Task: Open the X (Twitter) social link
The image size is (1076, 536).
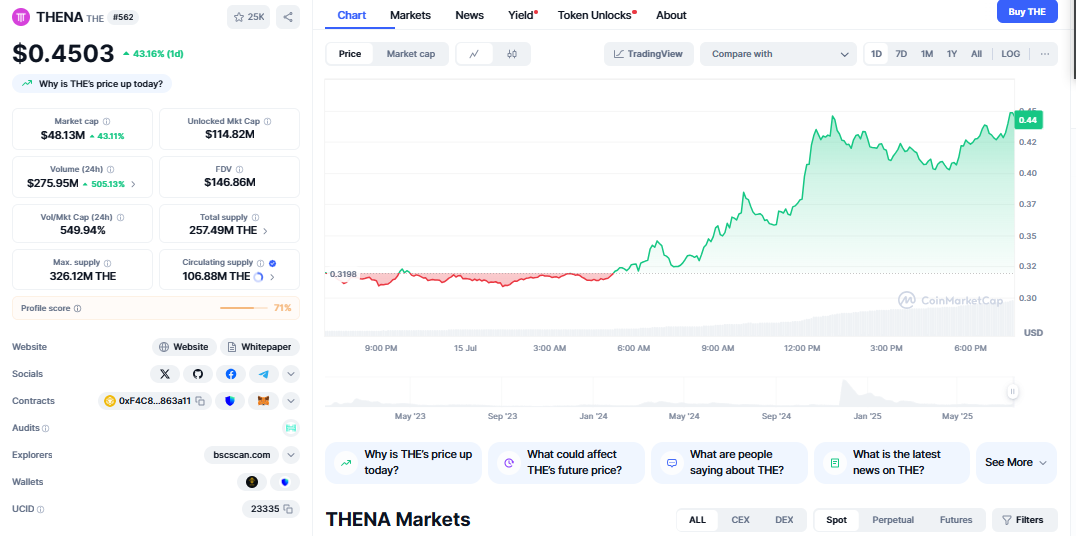Action: [165, 374]
